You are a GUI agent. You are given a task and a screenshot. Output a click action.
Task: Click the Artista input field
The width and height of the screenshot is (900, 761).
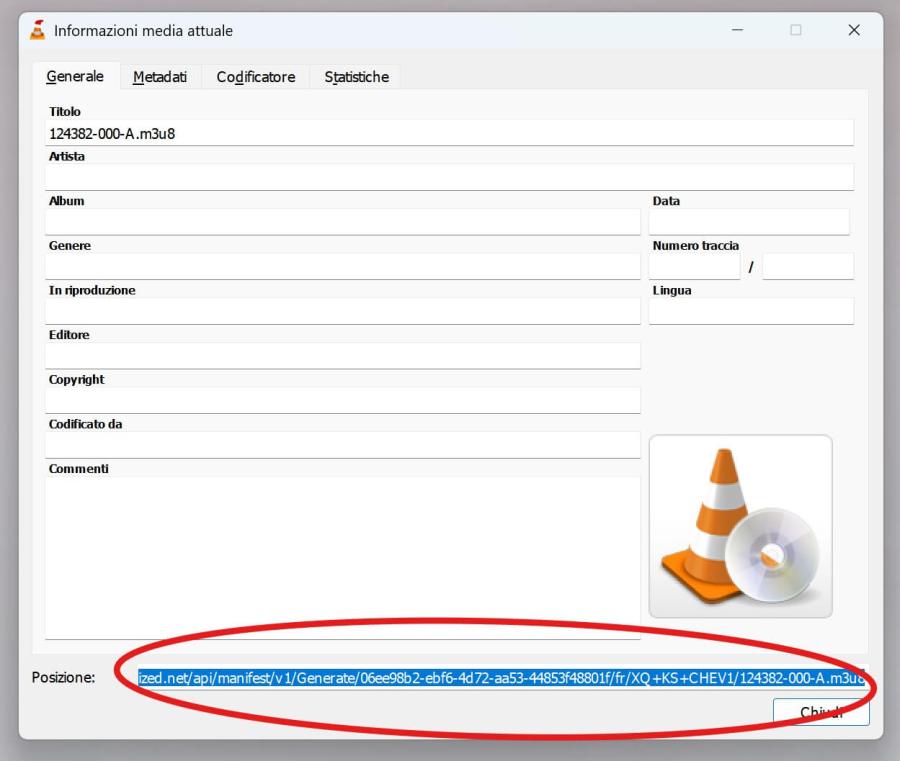(x=450, y=177)
